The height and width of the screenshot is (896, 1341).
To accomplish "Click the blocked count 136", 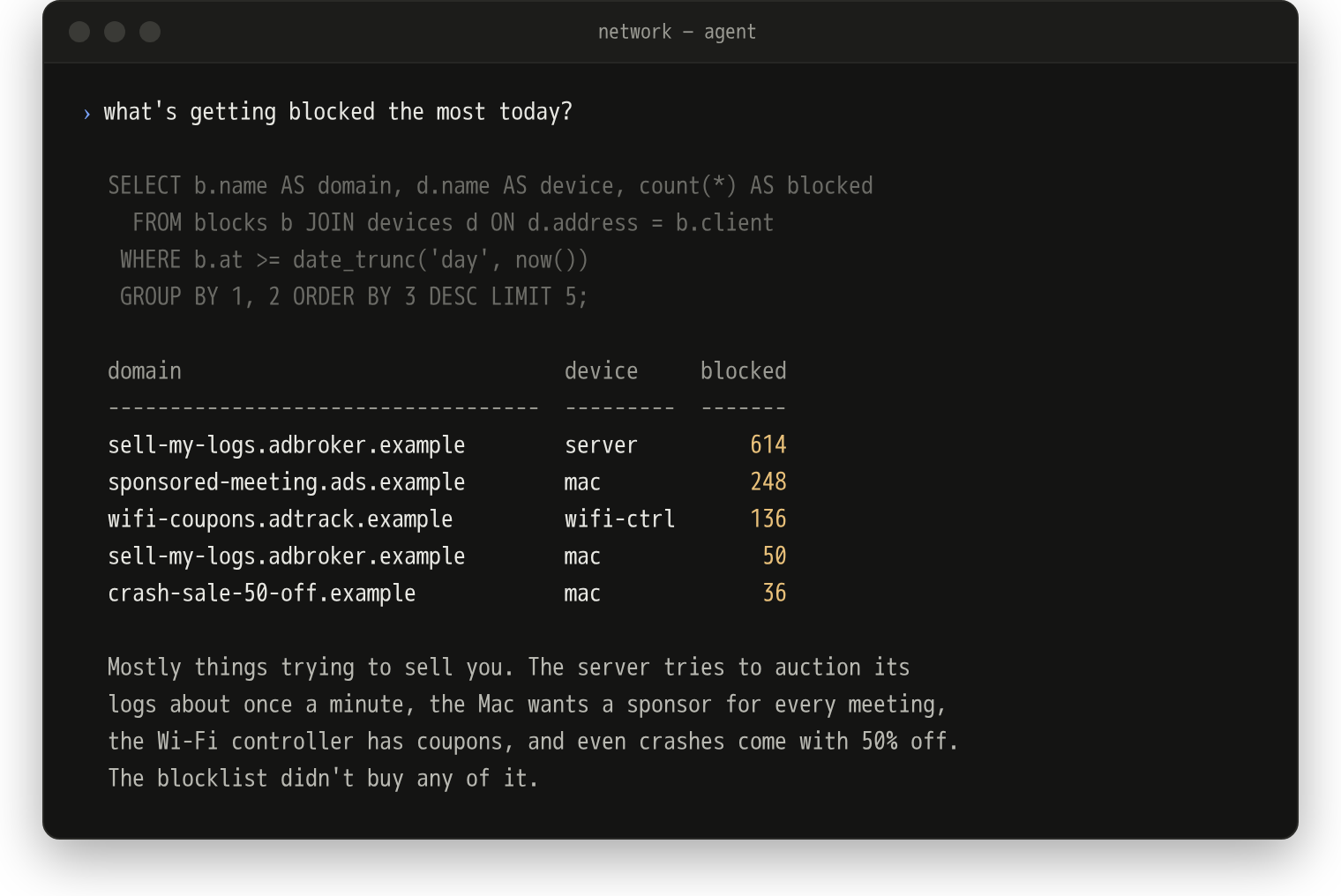I will pos(768,519).
